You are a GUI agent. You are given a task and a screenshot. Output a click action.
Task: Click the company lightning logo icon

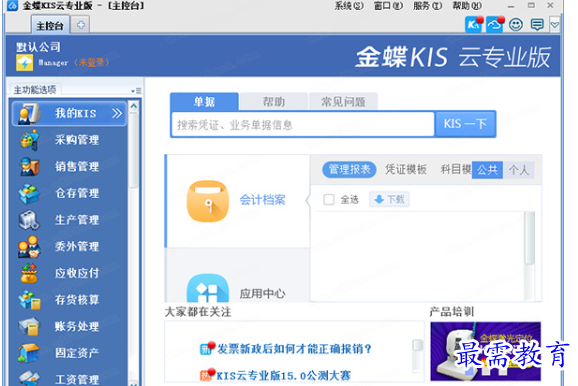[25, 62]
